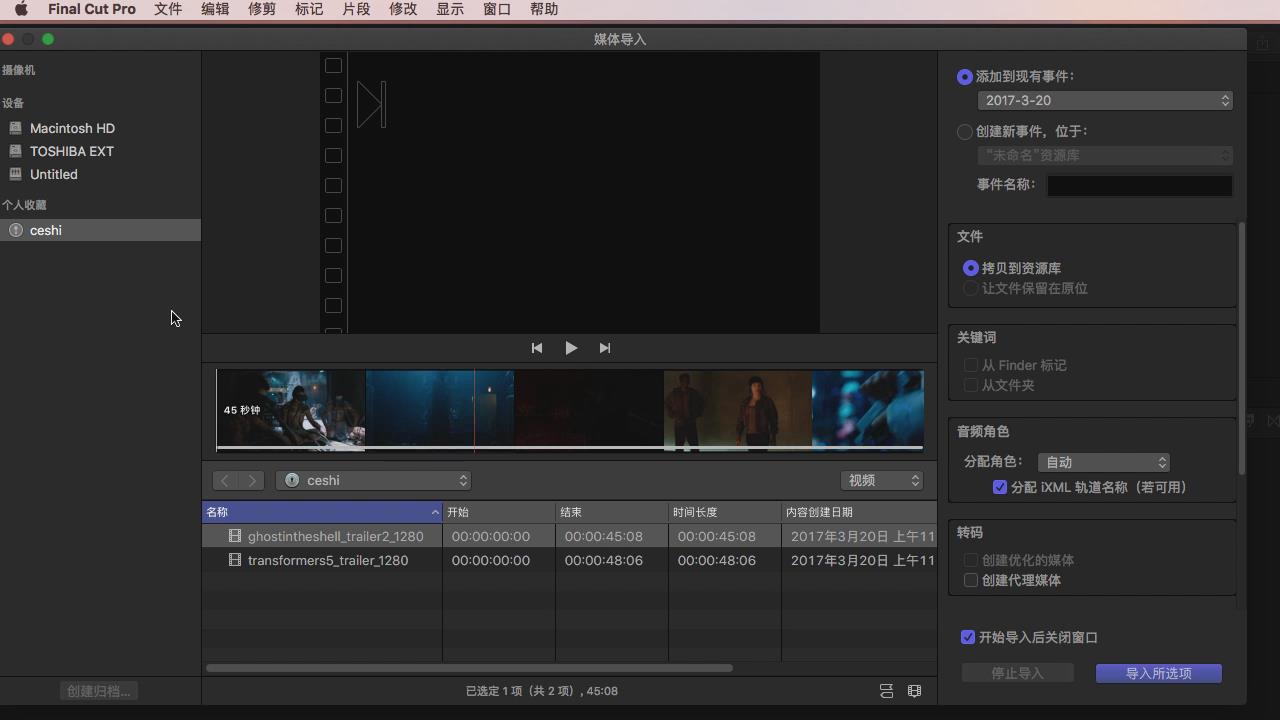Select 拷贝到资源库 radio option

[x=970, y=268]
